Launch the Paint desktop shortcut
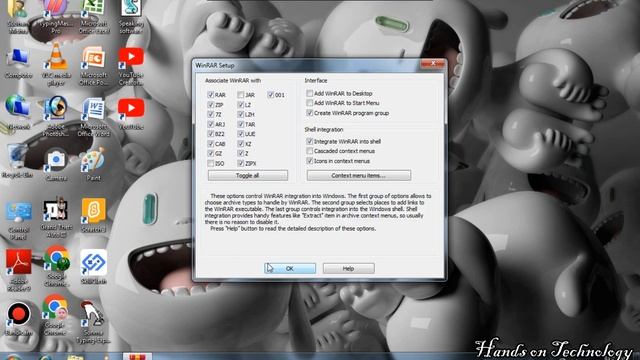640x360 pixels. [93, 165]
